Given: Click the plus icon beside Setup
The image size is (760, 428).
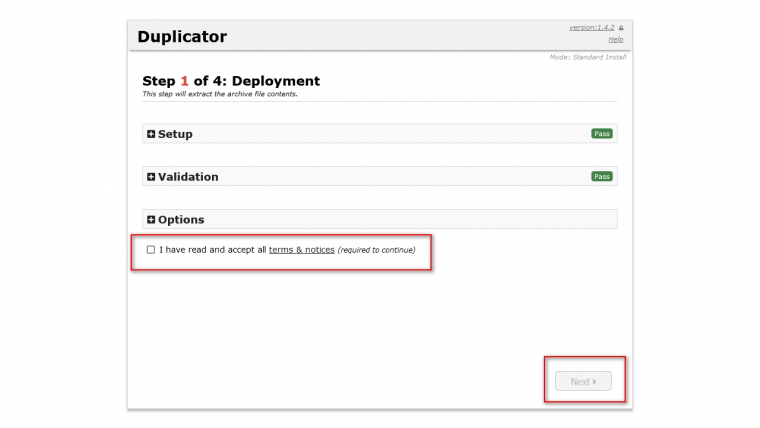Looking at the screenshot, I should click(x=151, y=134).
